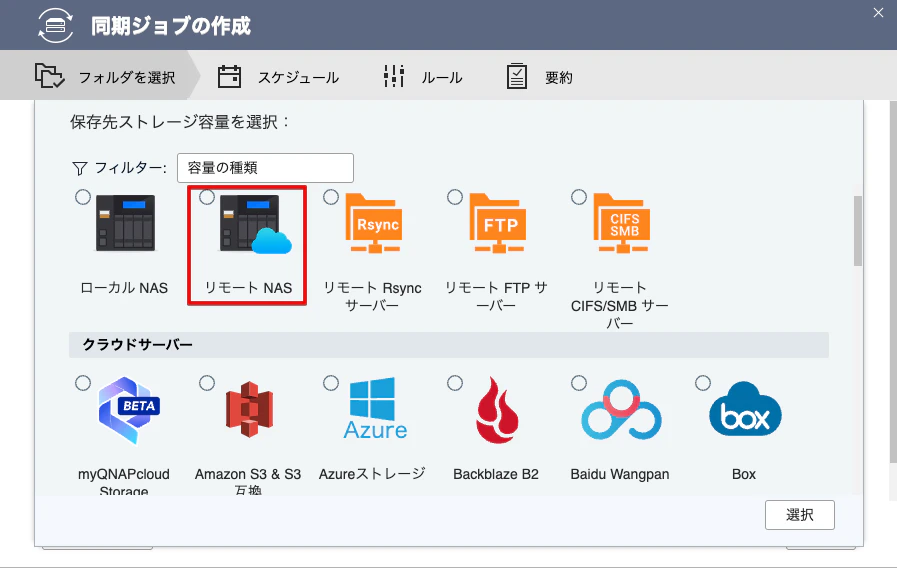Screen dimensions: 897x568
Task: Click the filter funnel icon
Action: (80, 168)
